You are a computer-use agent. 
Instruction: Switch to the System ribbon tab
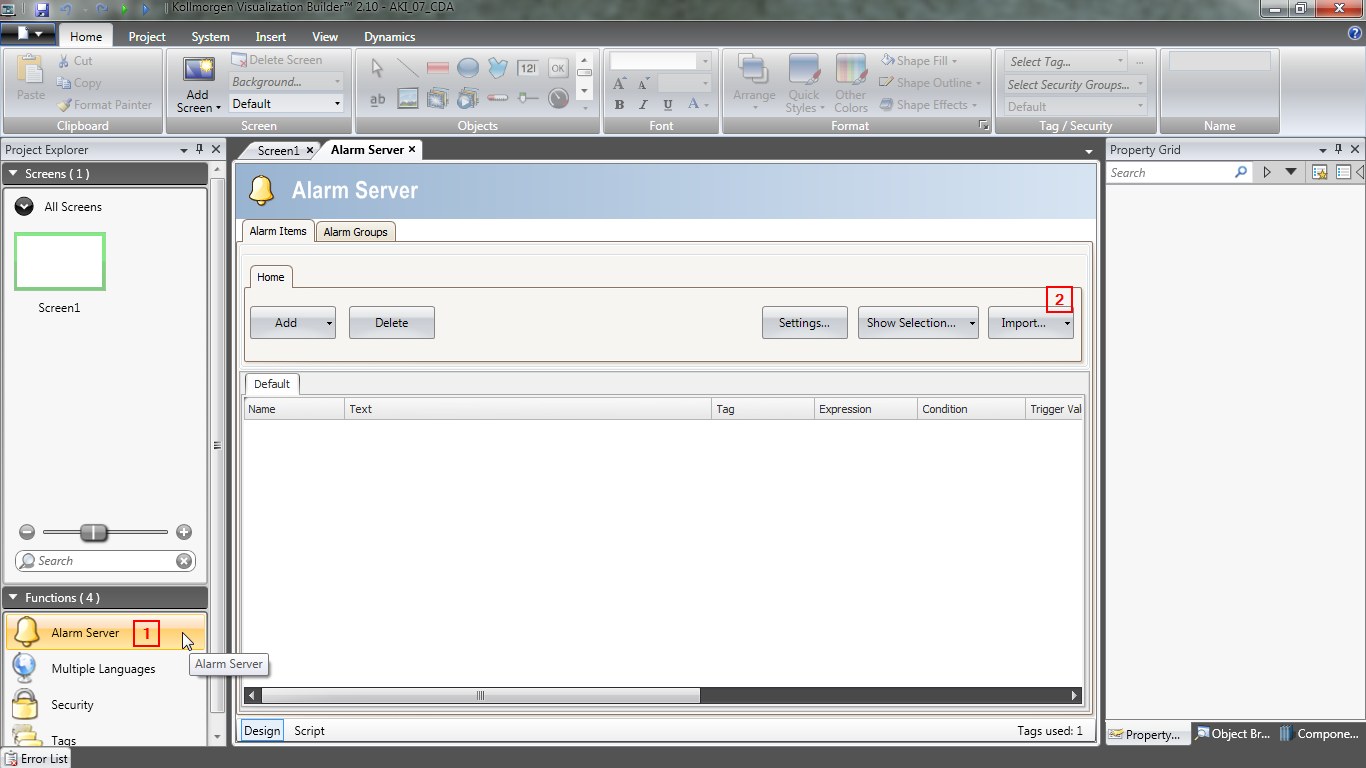point(210,37)
